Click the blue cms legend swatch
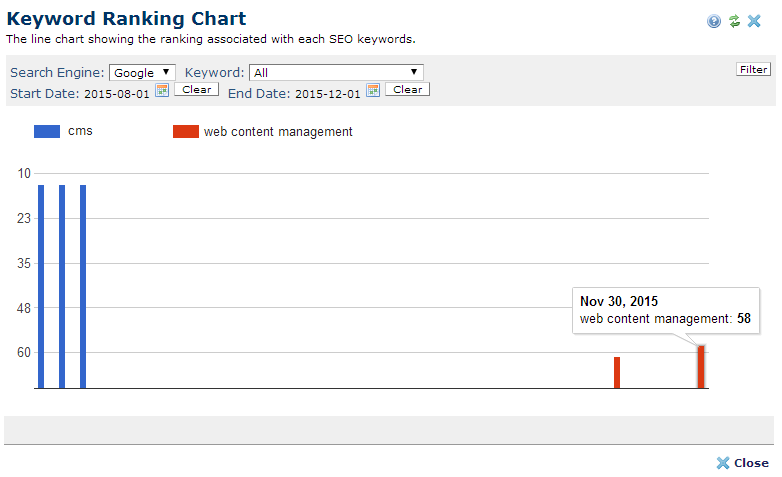Viewport: 782px width, 477px height. [47, 131]
